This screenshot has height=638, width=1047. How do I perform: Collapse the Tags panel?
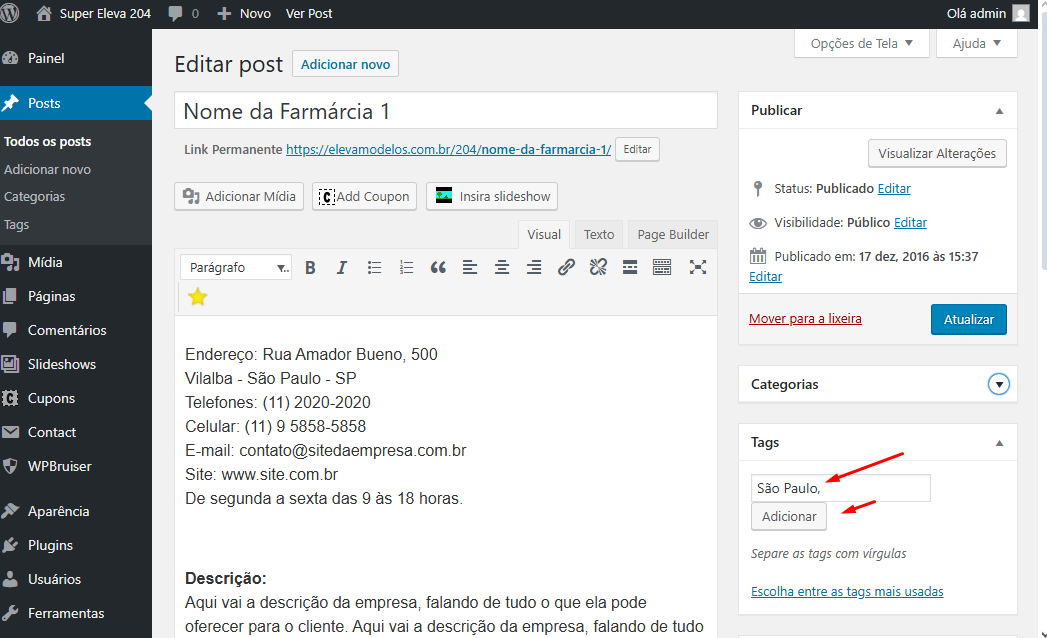[998, 442]
